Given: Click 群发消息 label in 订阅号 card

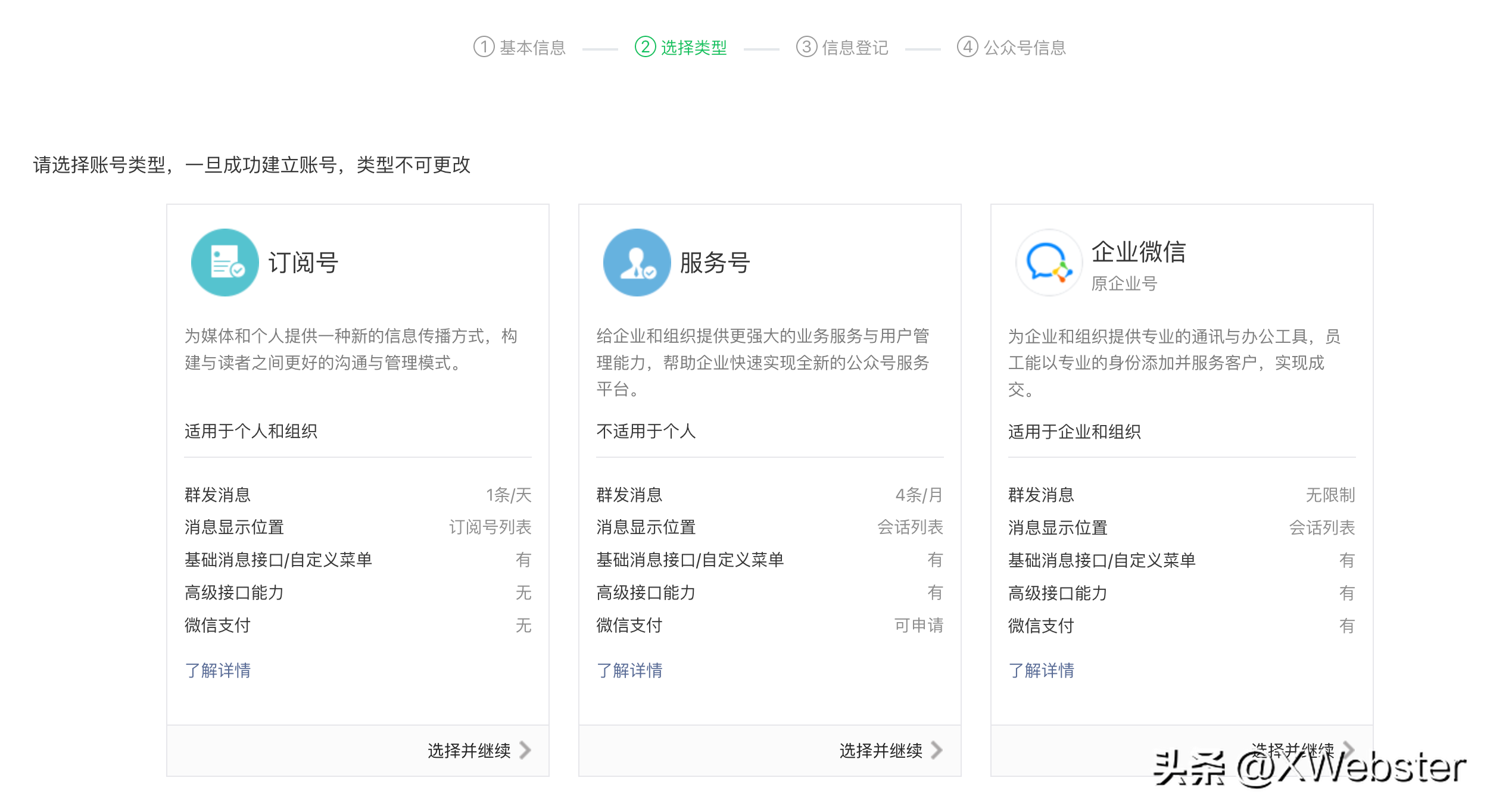Looking at the screenshot, I should pos(217,495).
